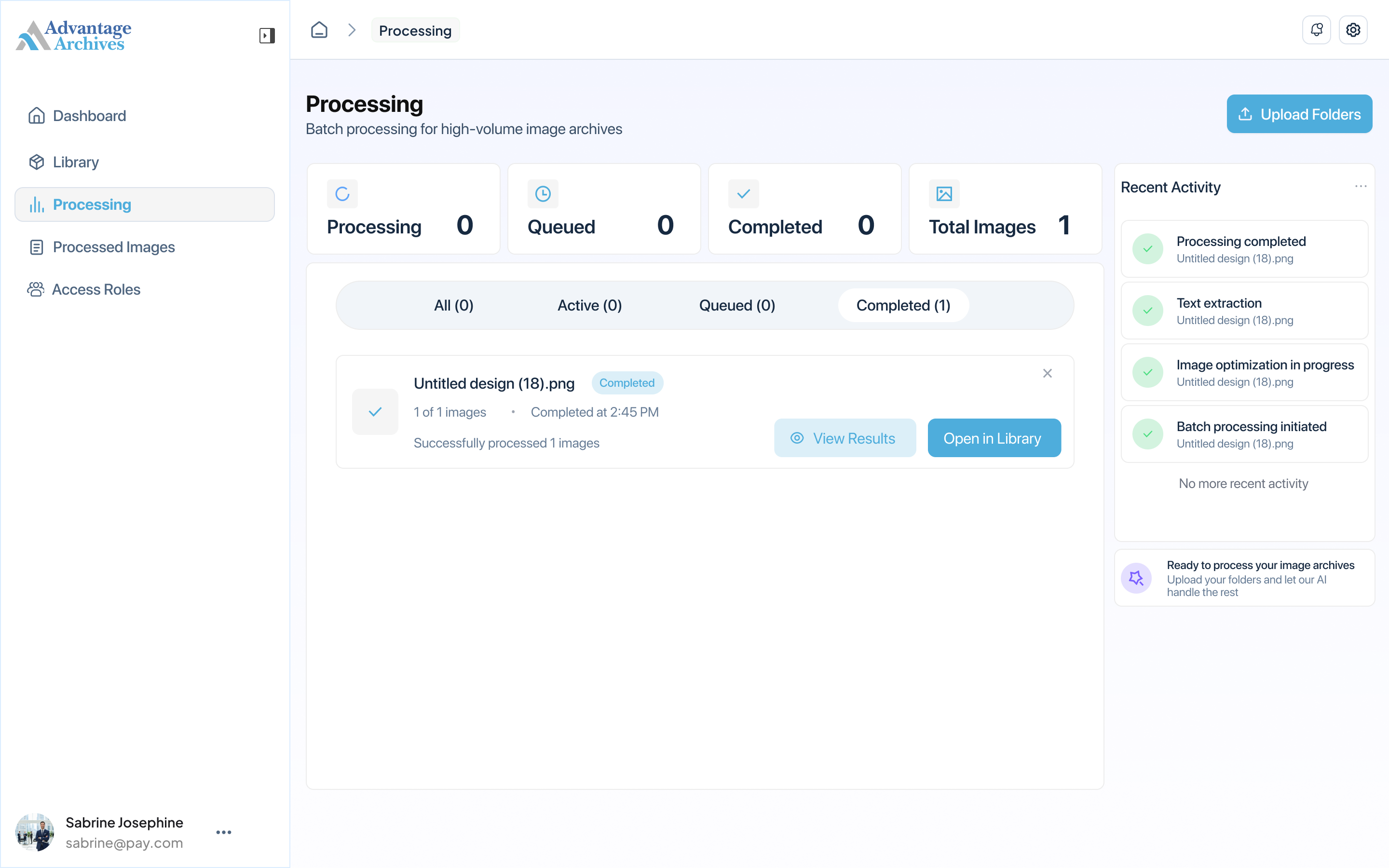The width and height of the screenshot is (1389, 868).
Task: Click 'No more recent activity' text
Action: pyautogui.click(x=1244, y=484)
